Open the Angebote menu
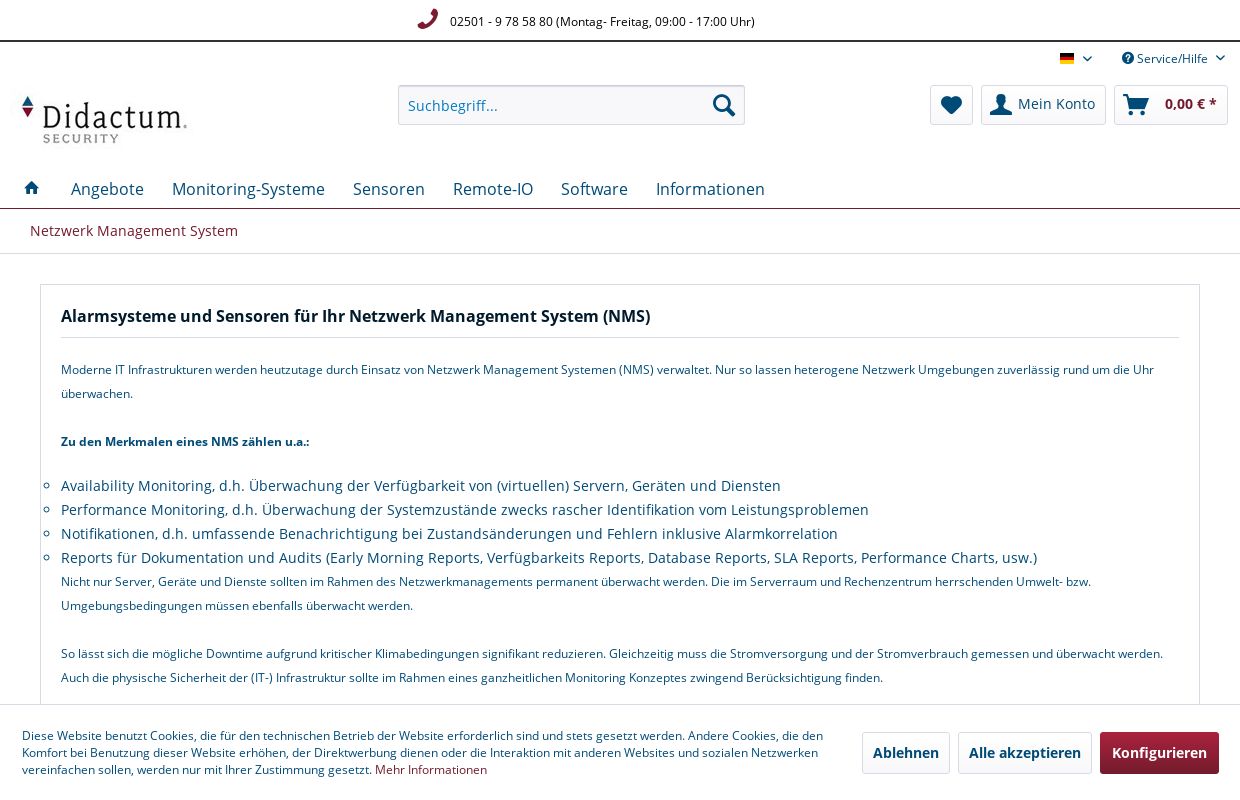1240x800 pixels. 107,189
